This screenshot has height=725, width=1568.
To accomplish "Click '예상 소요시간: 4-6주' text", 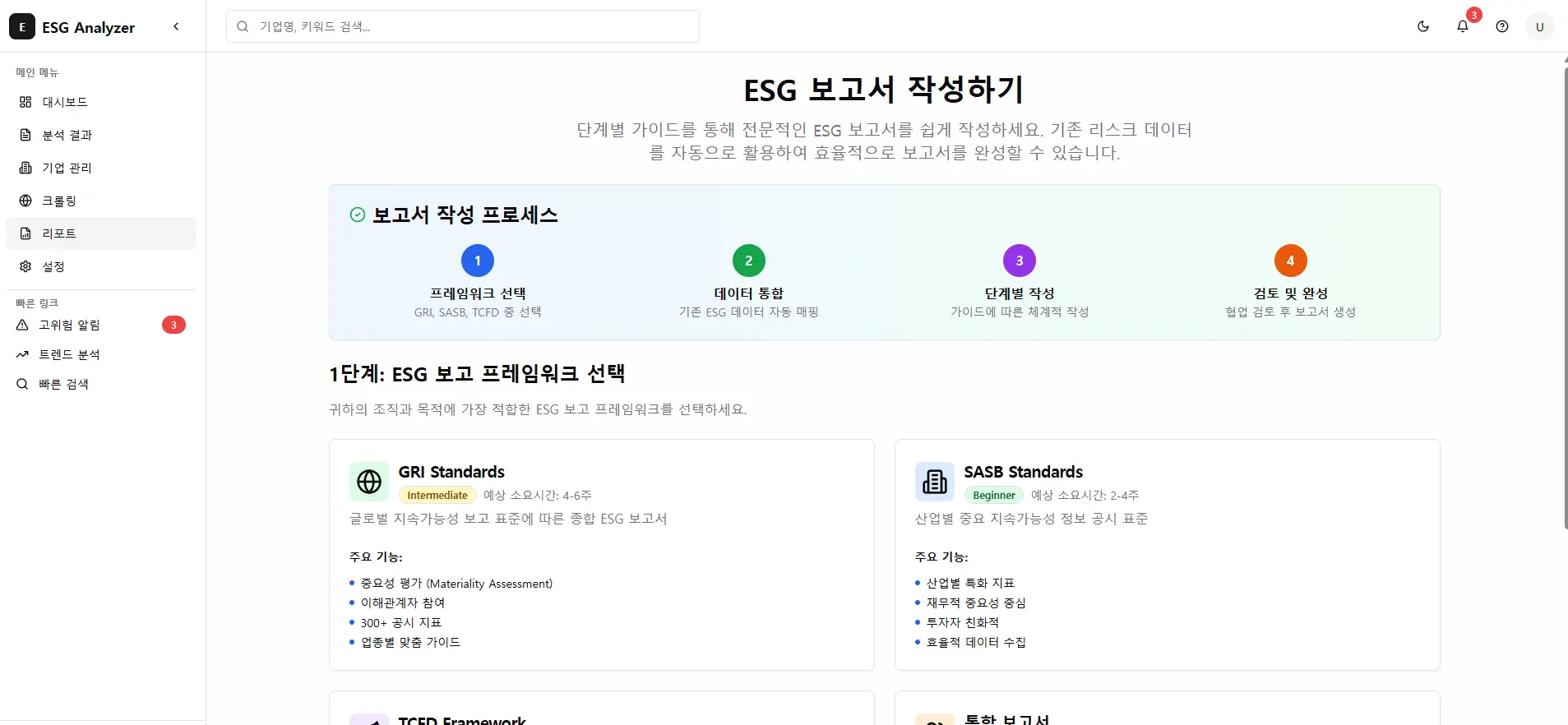I will click(538, 495).
